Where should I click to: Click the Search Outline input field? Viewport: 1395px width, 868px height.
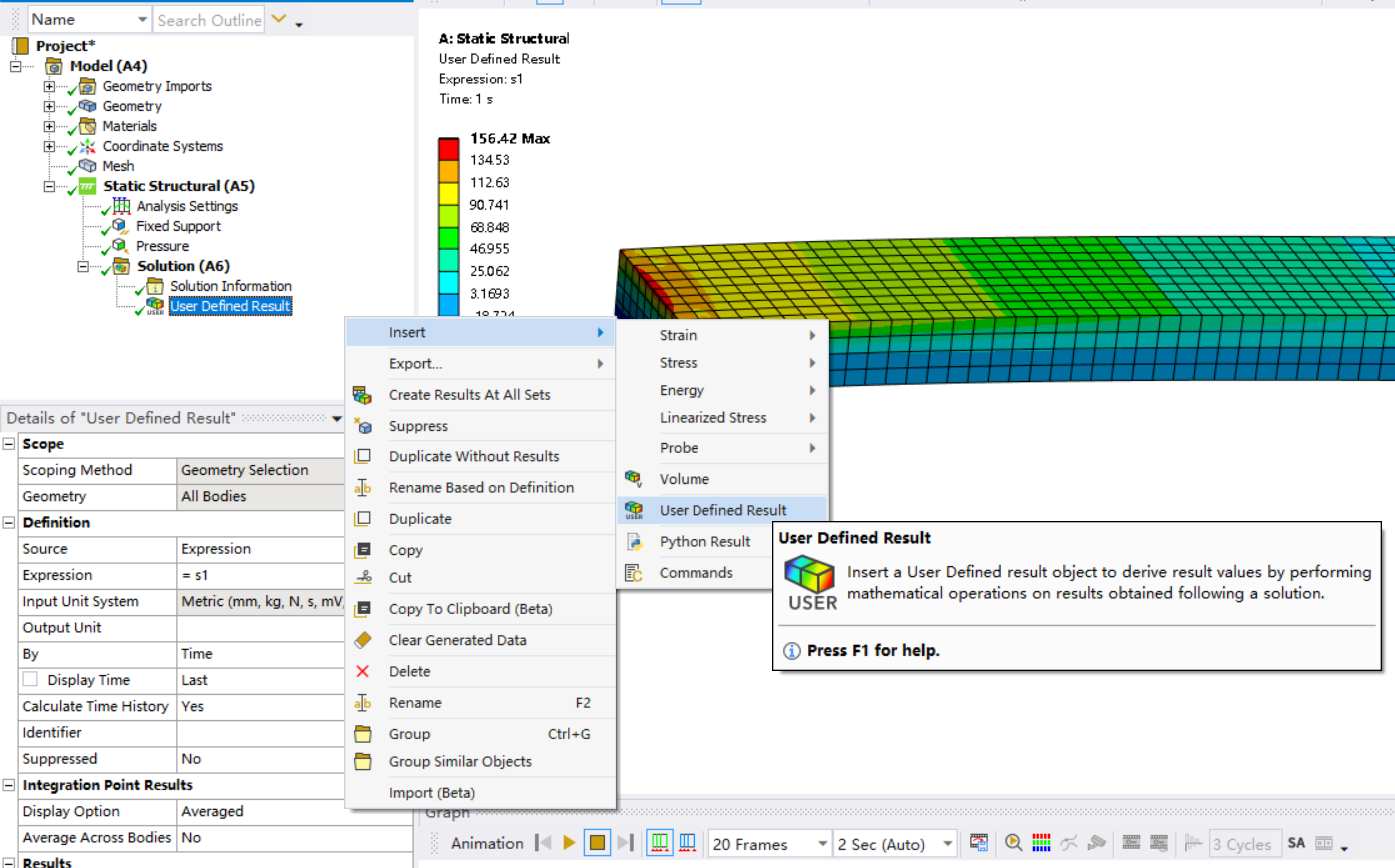209,20
